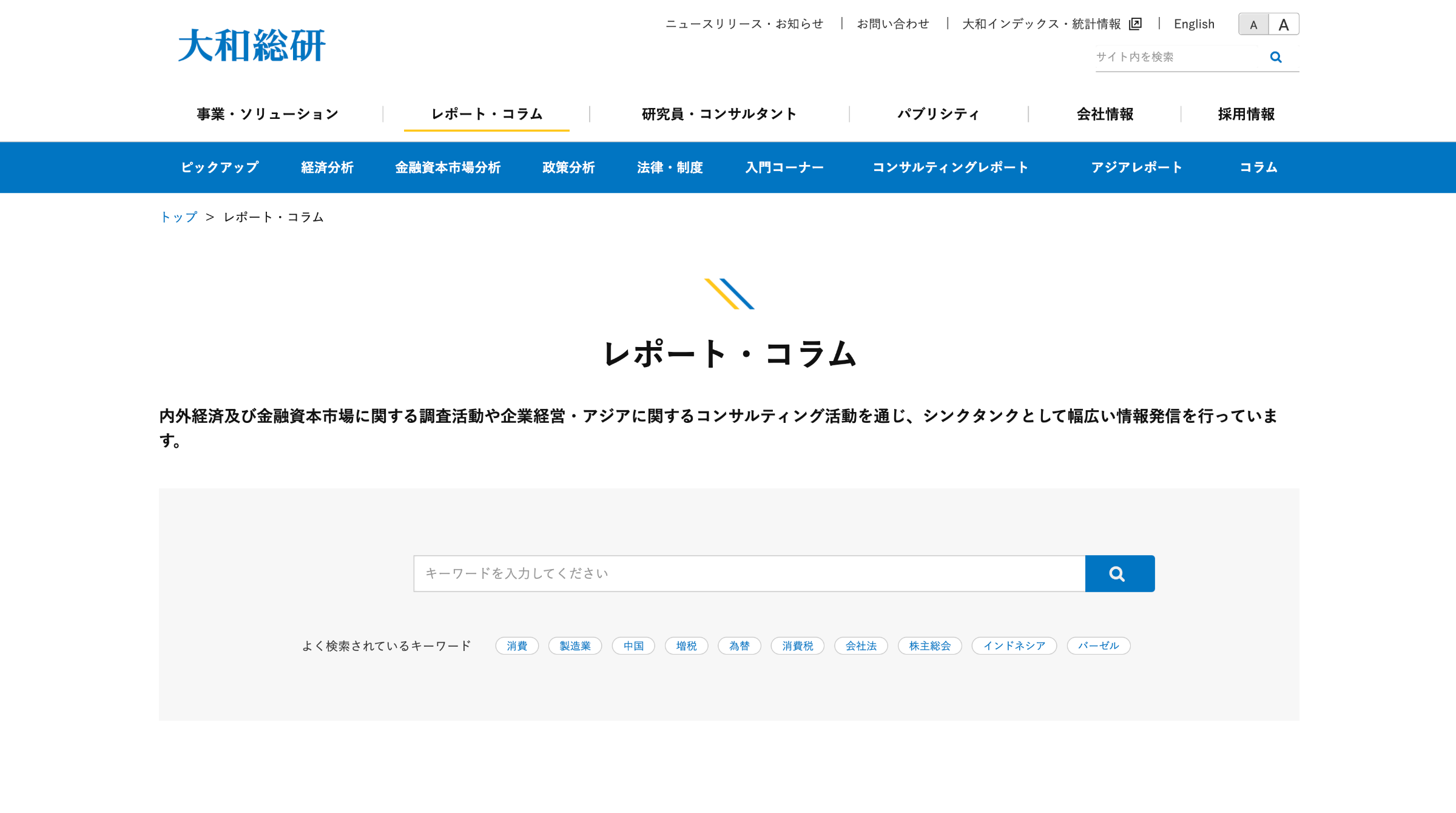This screenshot has height=813, width=1456.
Task: Select the コラム tab in blue bar
Action: (x=1258, y=167)
